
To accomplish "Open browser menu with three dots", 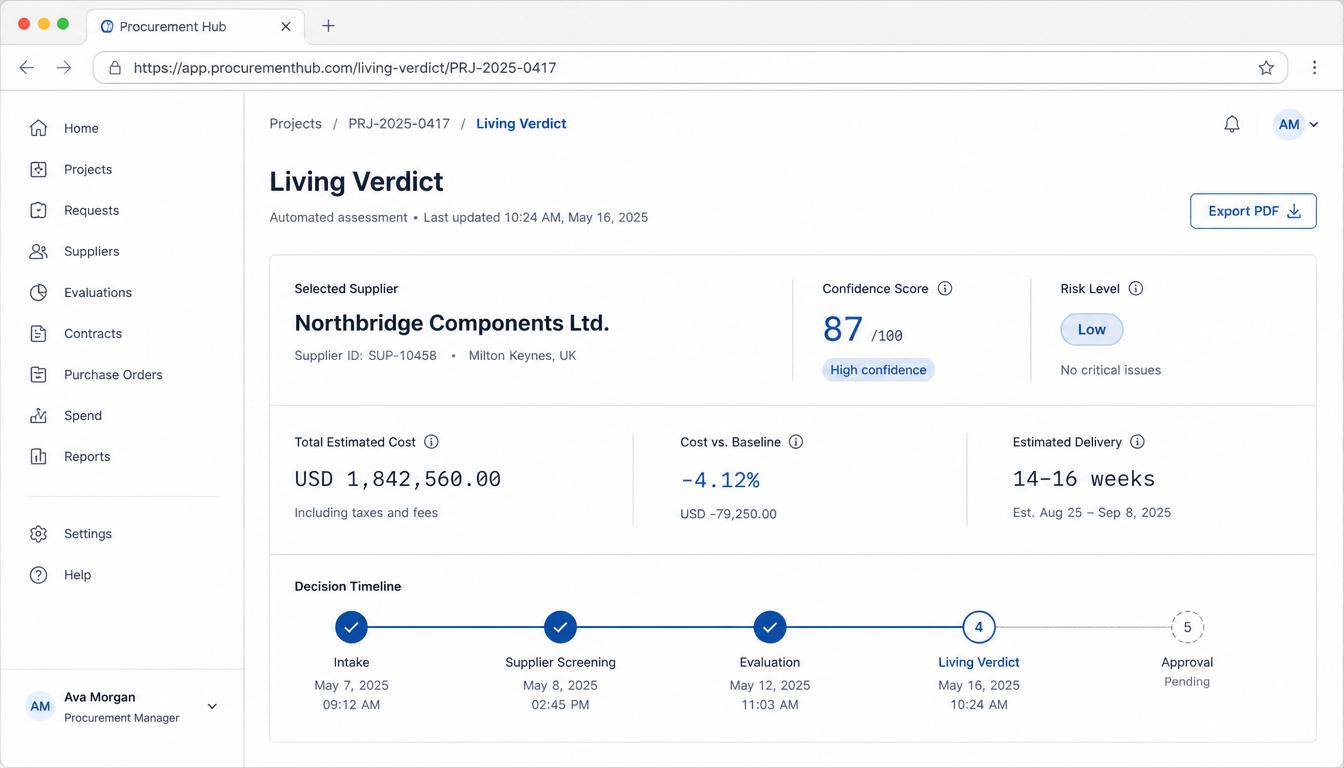I will (1314, 68).
